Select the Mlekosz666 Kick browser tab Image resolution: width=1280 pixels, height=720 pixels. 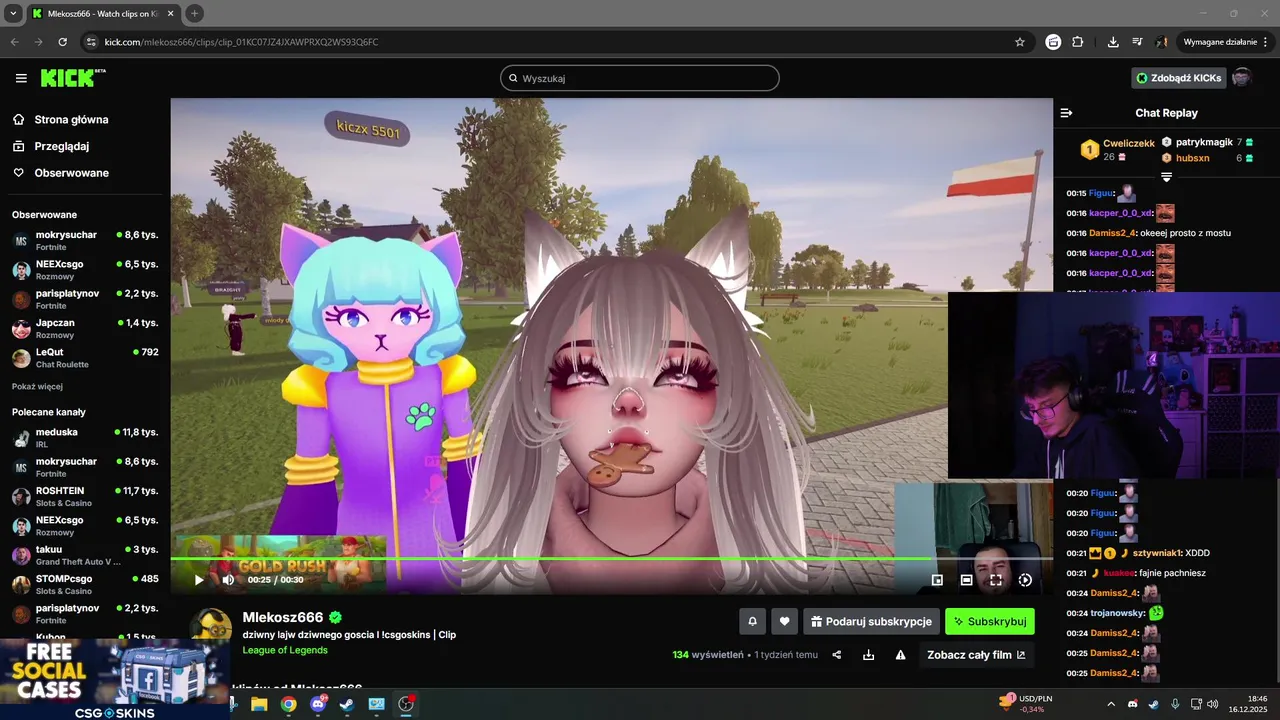click(104, 13)
